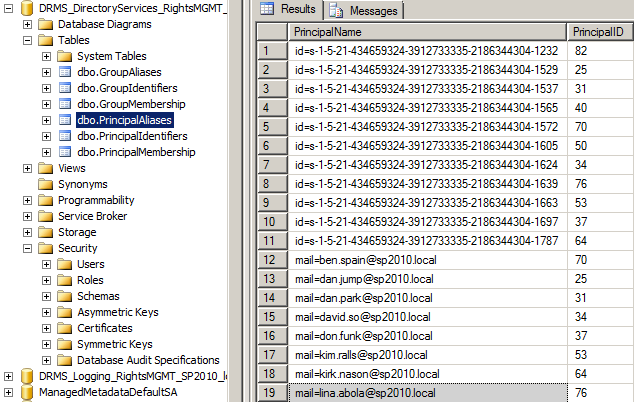Click the dbo.PrincipalIdentifiers table icon
The height and width of the screenshot is (402, 634).
66,136
